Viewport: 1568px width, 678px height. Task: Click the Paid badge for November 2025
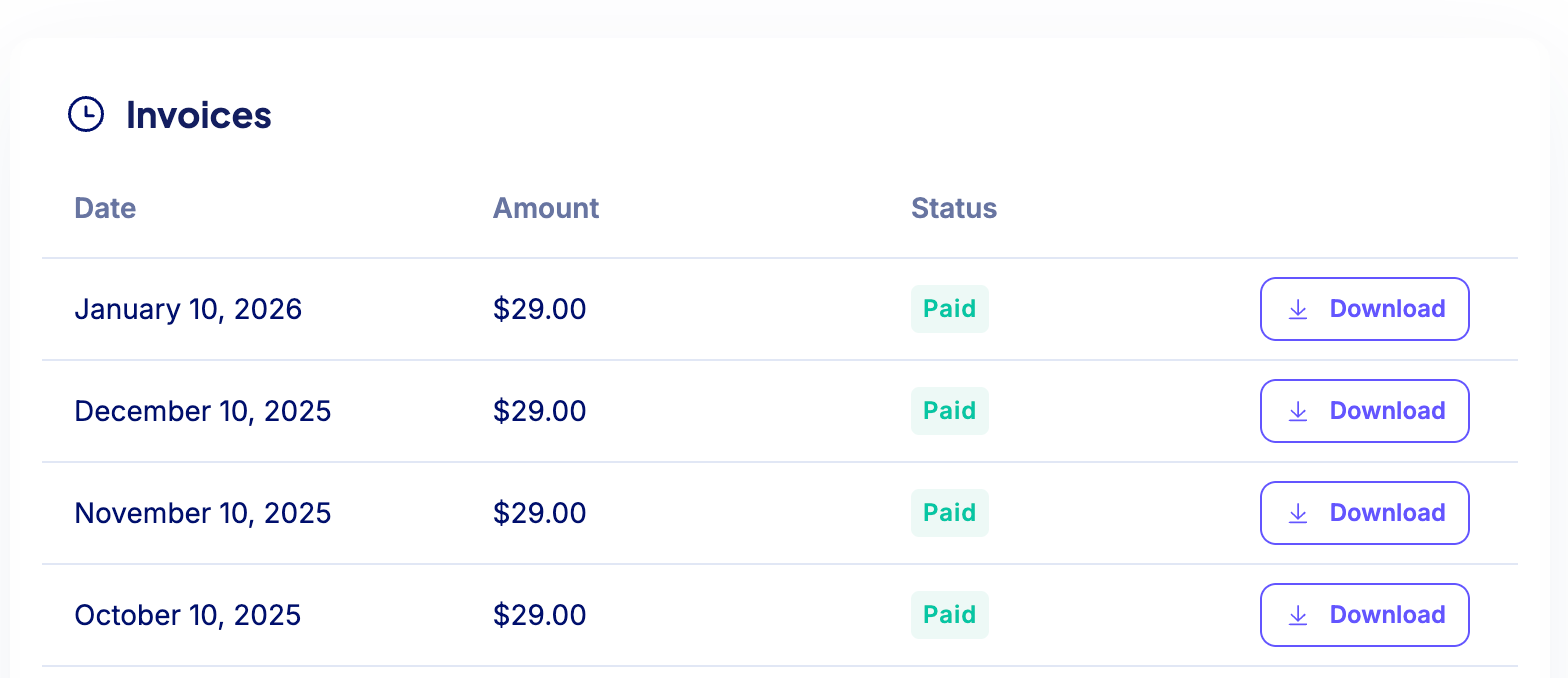click(950, 513)
